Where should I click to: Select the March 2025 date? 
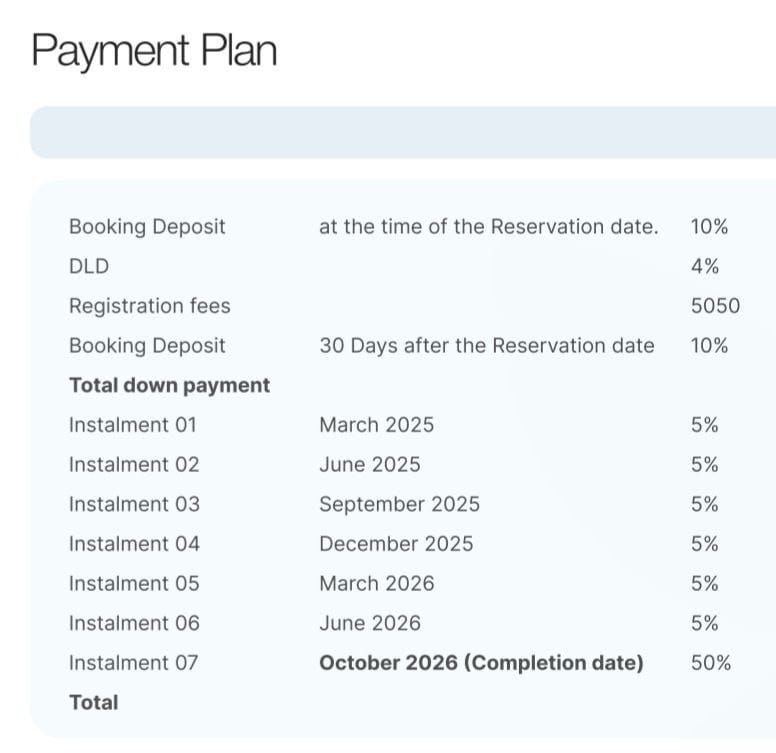point(376,425)
